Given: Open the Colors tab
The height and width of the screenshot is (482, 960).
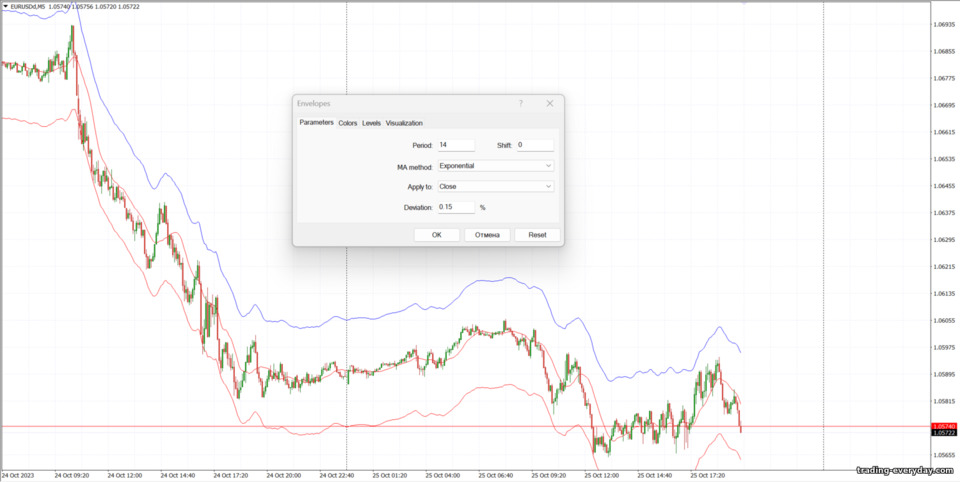Looking at the screenshot, I should pos(348,123).
